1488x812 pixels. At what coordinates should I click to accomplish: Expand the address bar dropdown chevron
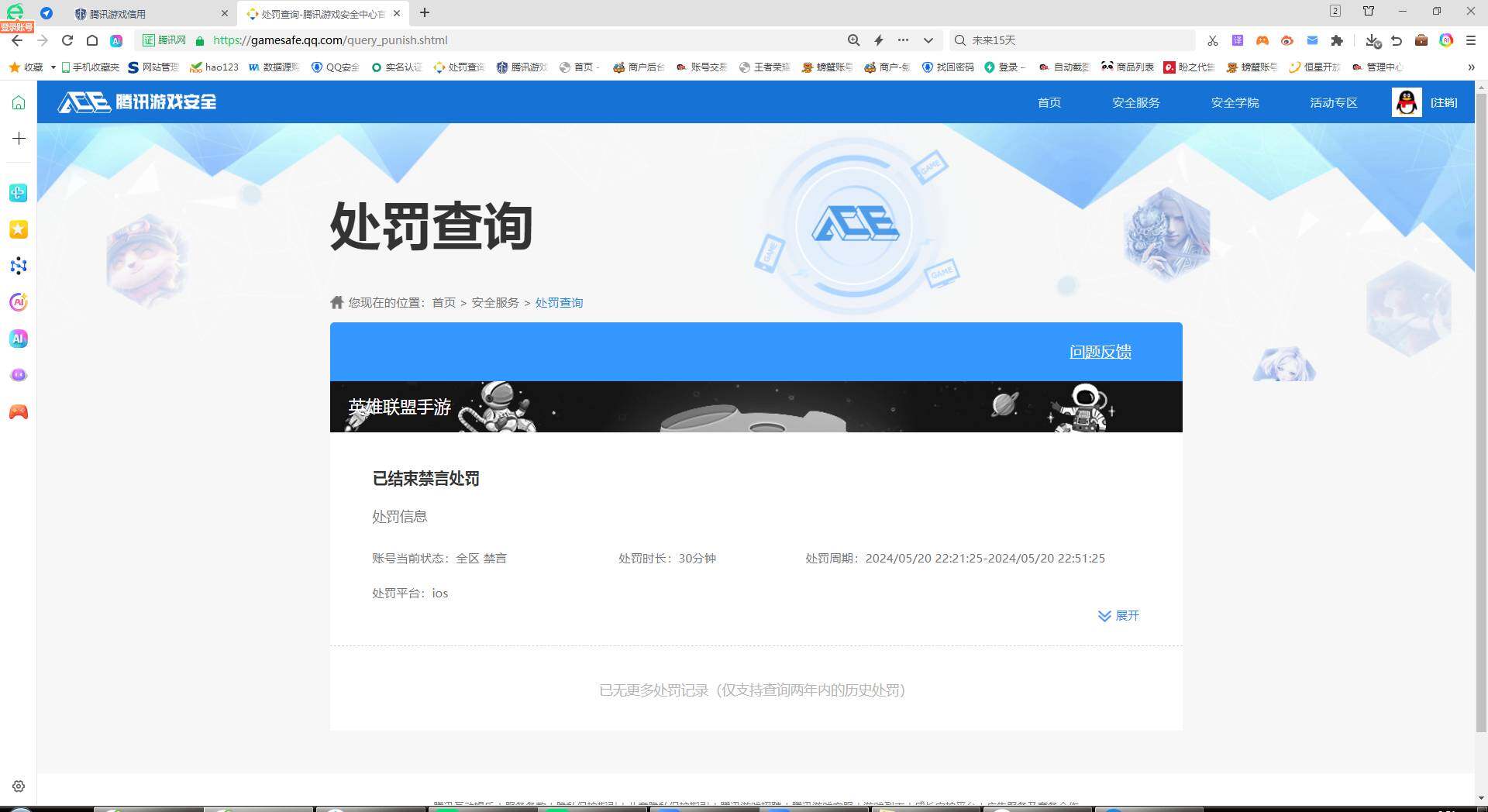point(928,40)
